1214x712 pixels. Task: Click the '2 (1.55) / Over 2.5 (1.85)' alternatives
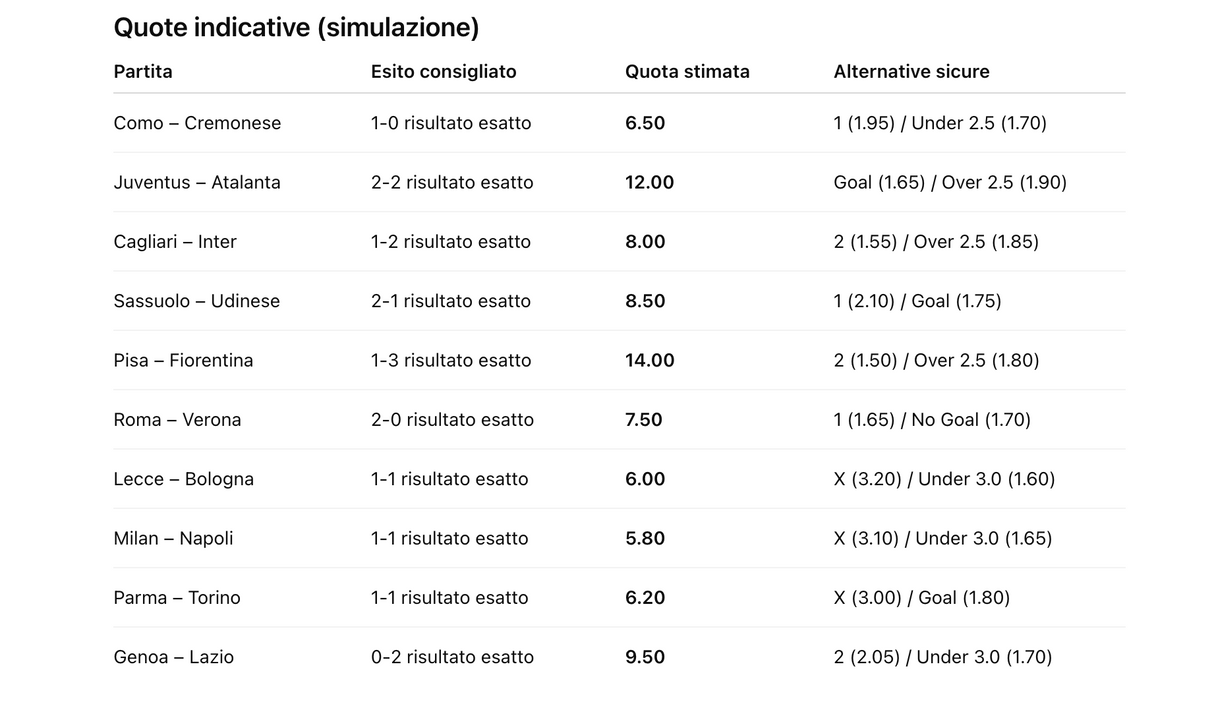935,242
